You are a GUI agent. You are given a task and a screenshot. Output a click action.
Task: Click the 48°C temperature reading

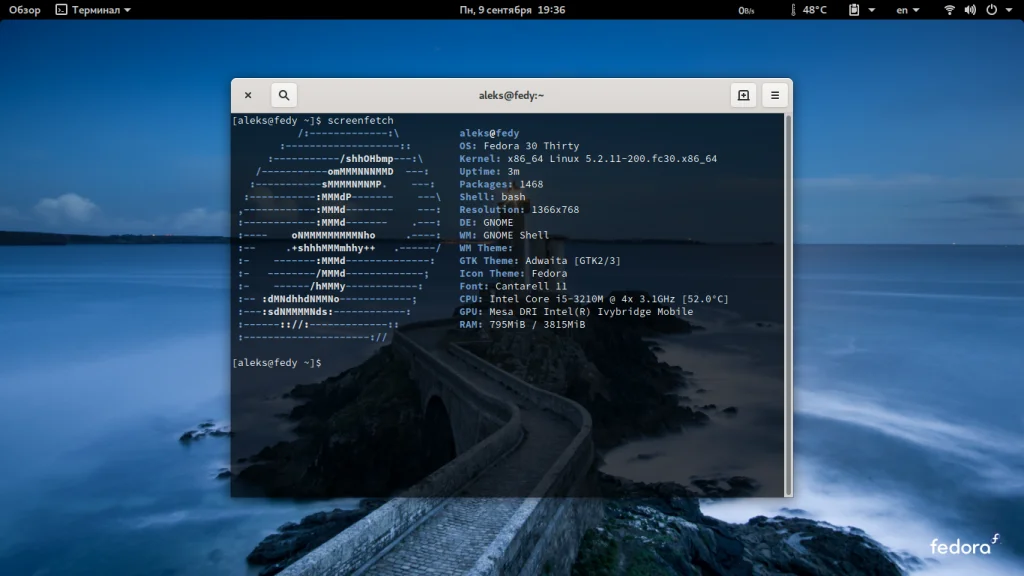(814, 10)
